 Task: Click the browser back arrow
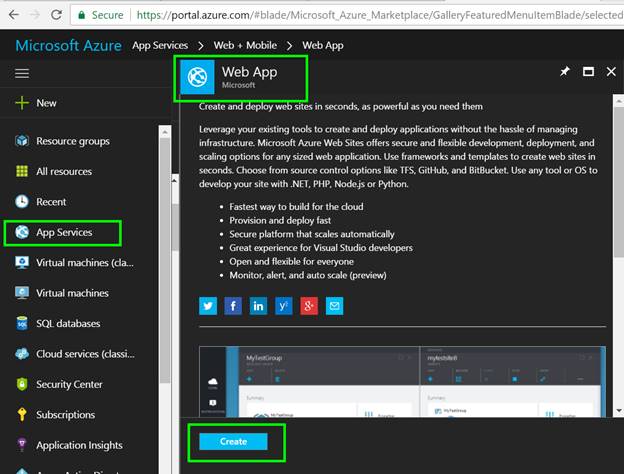click(14, 15)
